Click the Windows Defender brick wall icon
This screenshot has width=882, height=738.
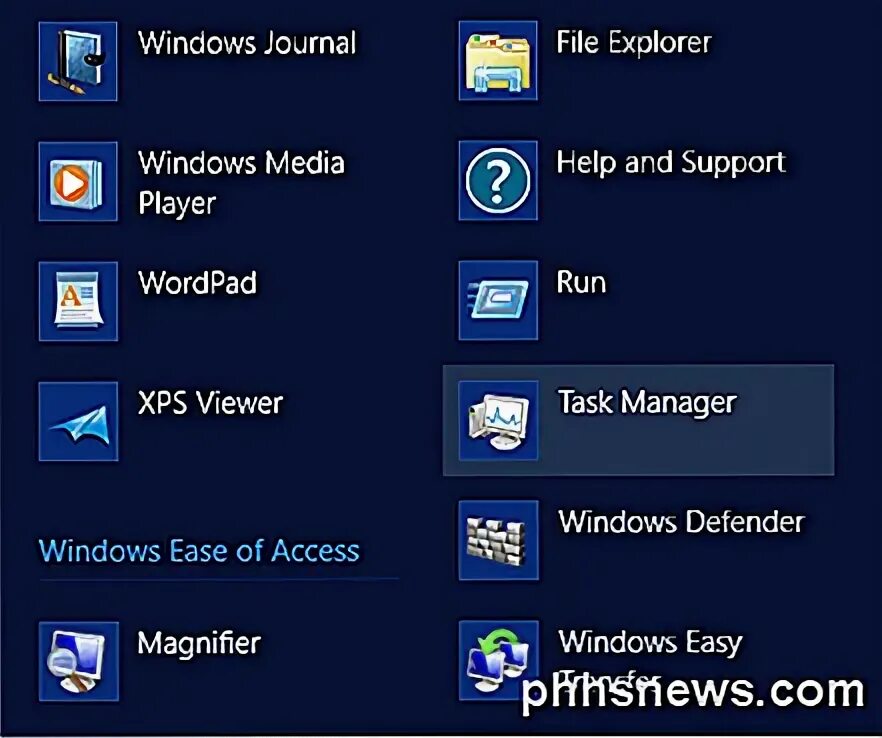tap(498, 540)
